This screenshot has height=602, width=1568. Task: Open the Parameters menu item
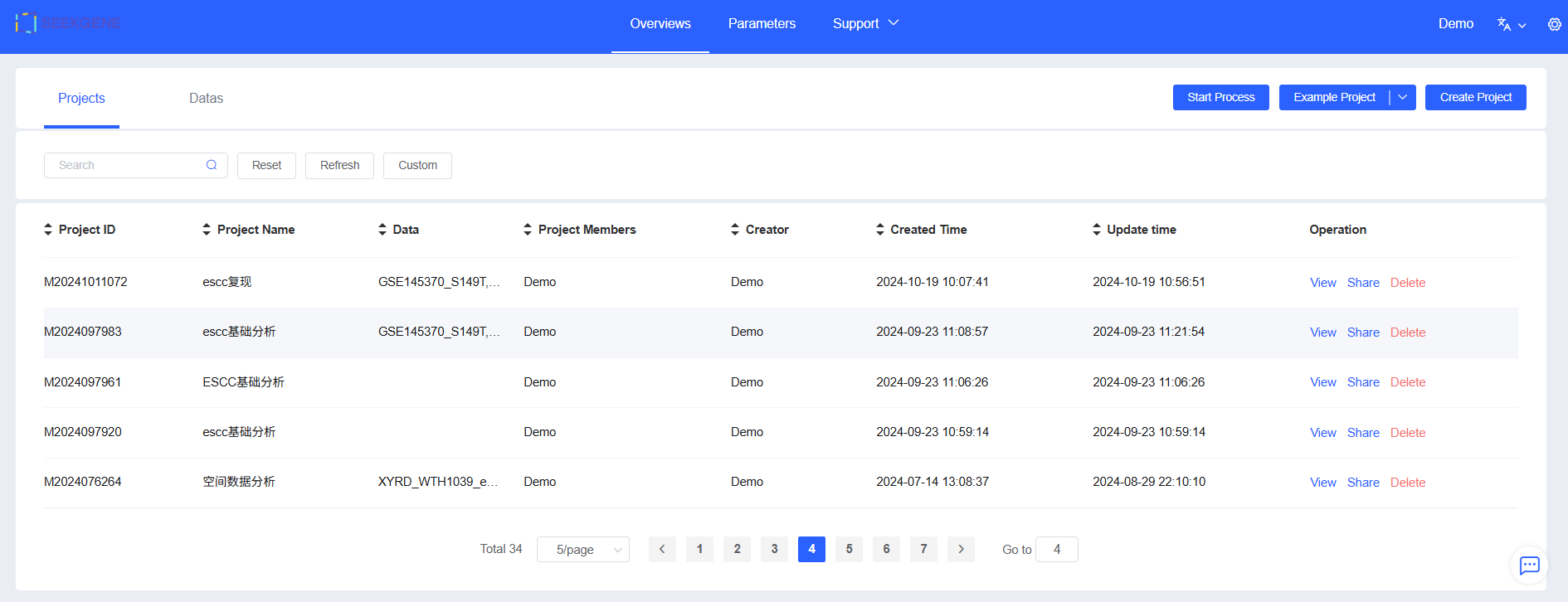tap(762, 23)
